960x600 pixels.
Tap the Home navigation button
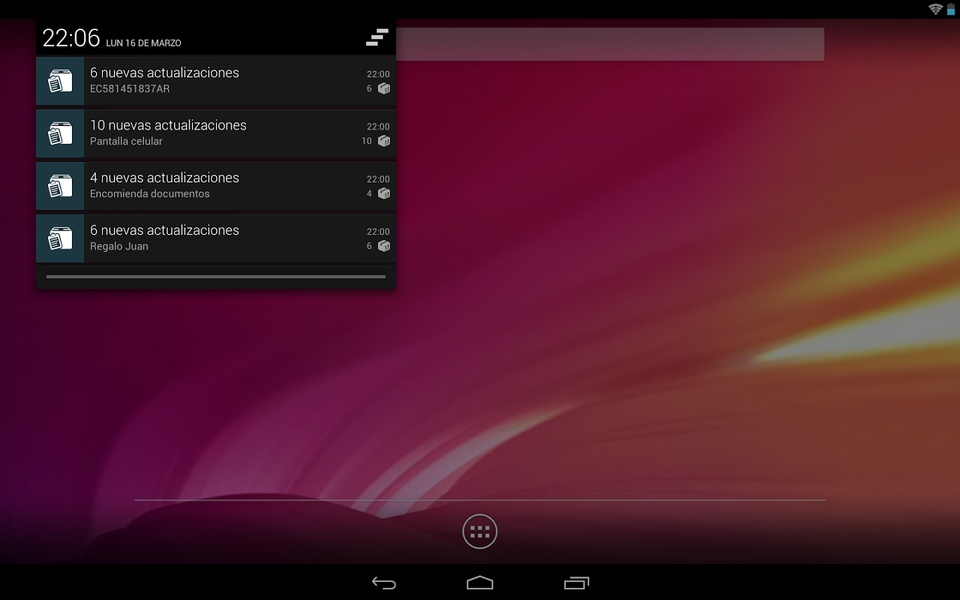coord(480,583)
